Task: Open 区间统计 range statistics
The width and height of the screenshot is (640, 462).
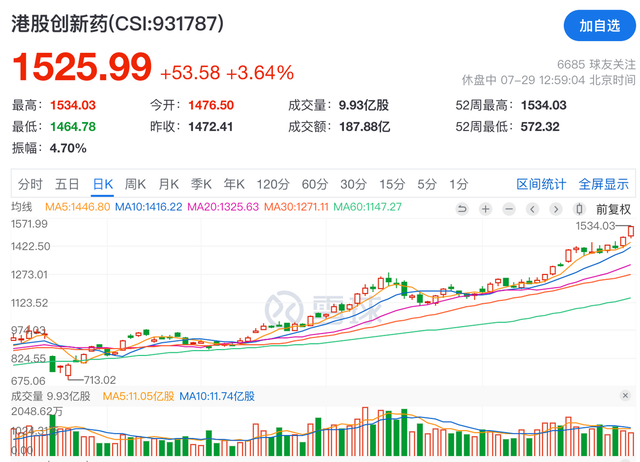Action: pos(541,184)
